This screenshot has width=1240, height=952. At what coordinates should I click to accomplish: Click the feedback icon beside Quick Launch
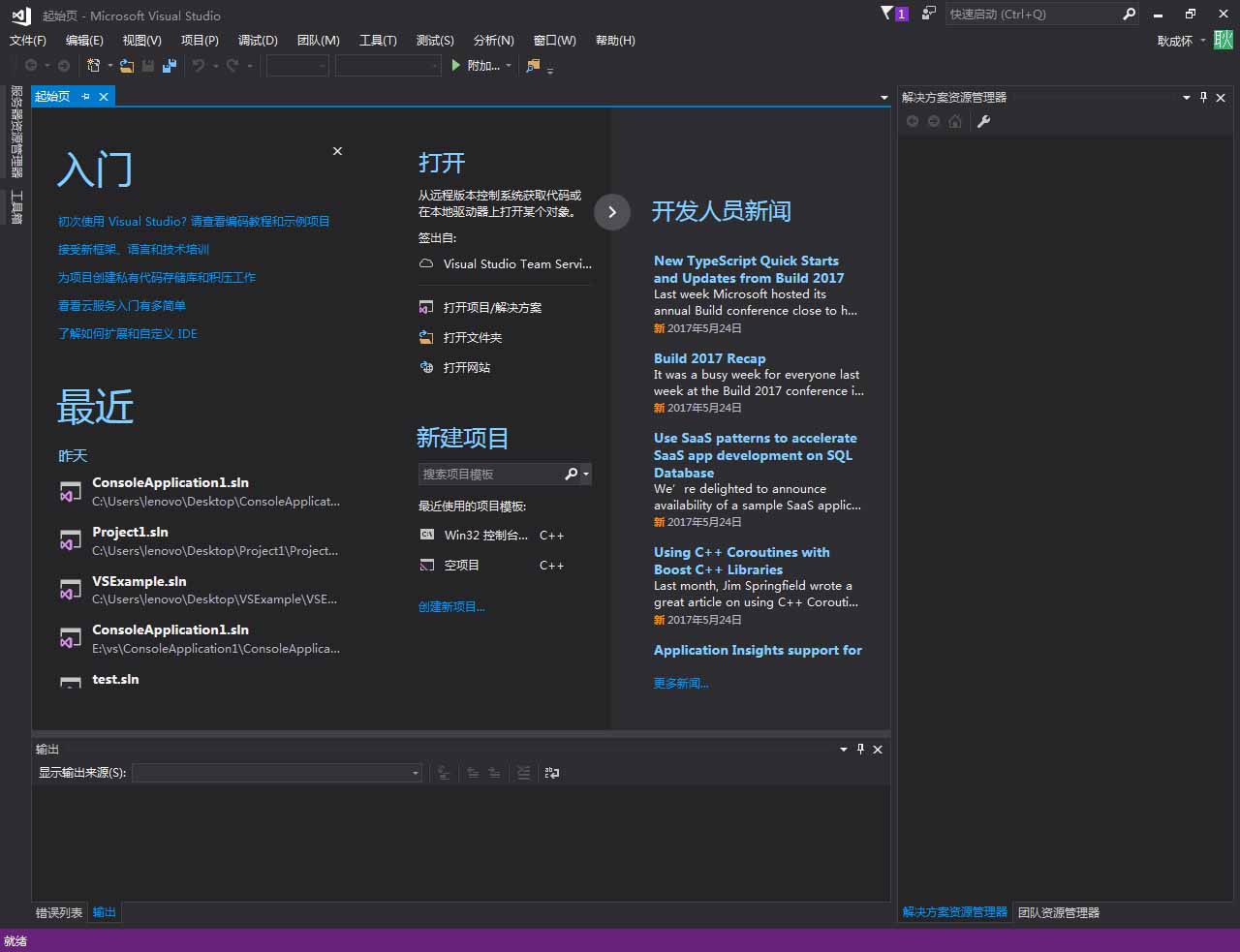point(928,14)
